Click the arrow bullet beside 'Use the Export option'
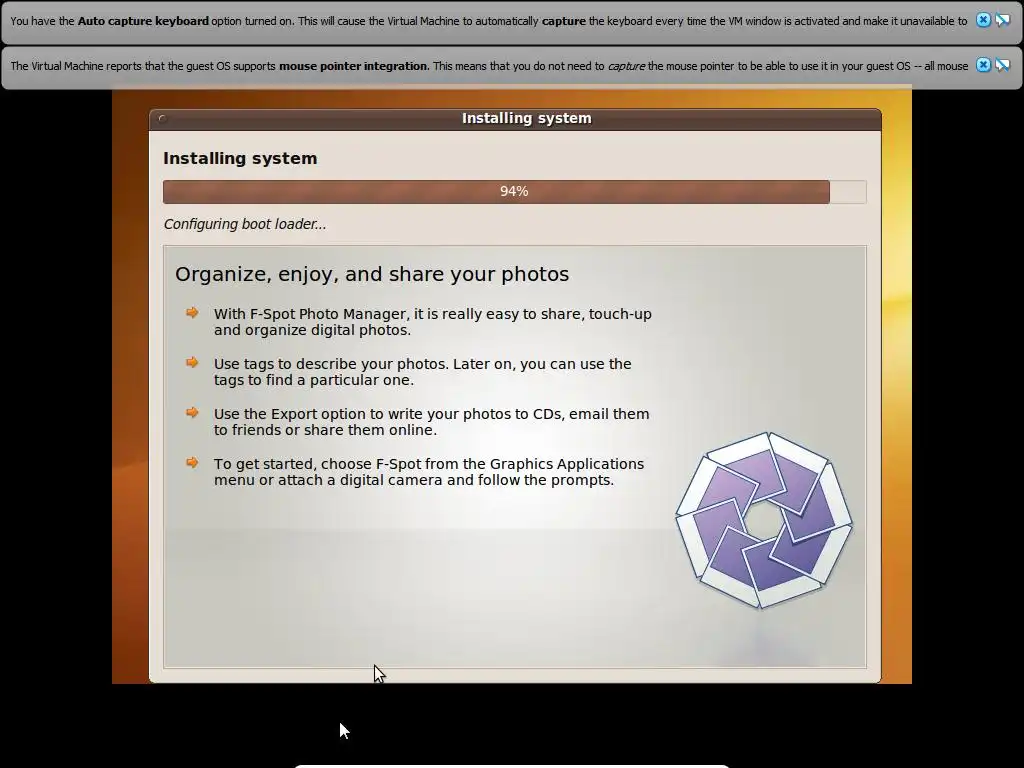1024x768 pixels. coord(192,413)
